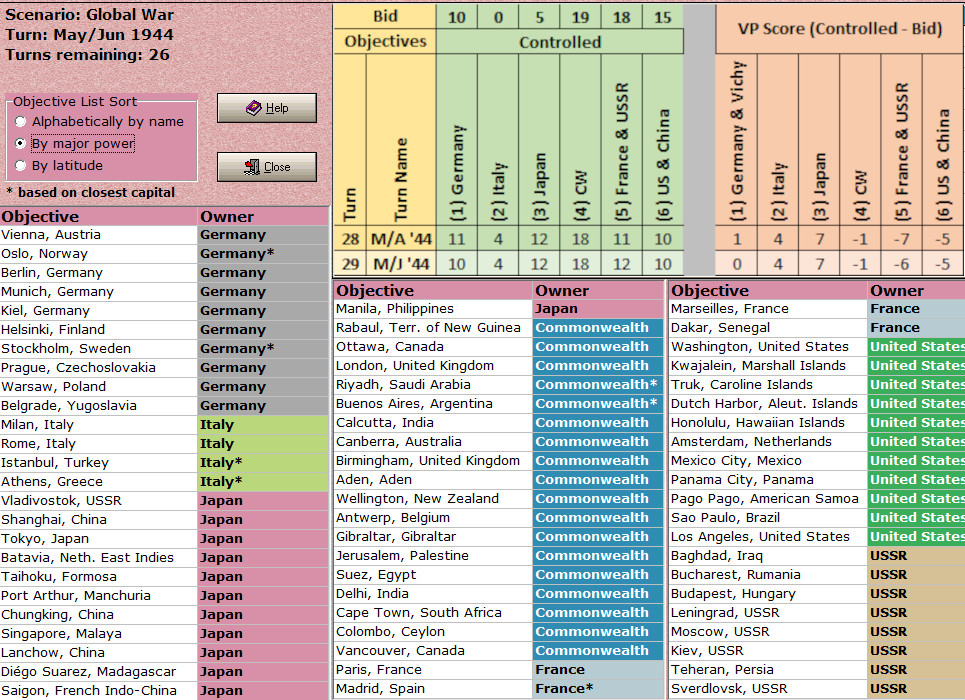Click Germany* owner cell for Oslo
Image resolution: width=965 pixels, height=700 pixels.
(x=263, y=254)
